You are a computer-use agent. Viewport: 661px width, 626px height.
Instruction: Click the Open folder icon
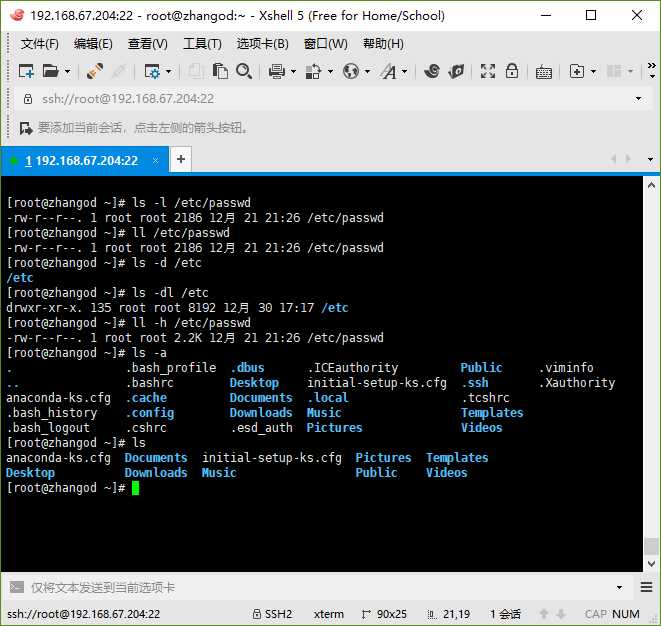tap(51, 71)
